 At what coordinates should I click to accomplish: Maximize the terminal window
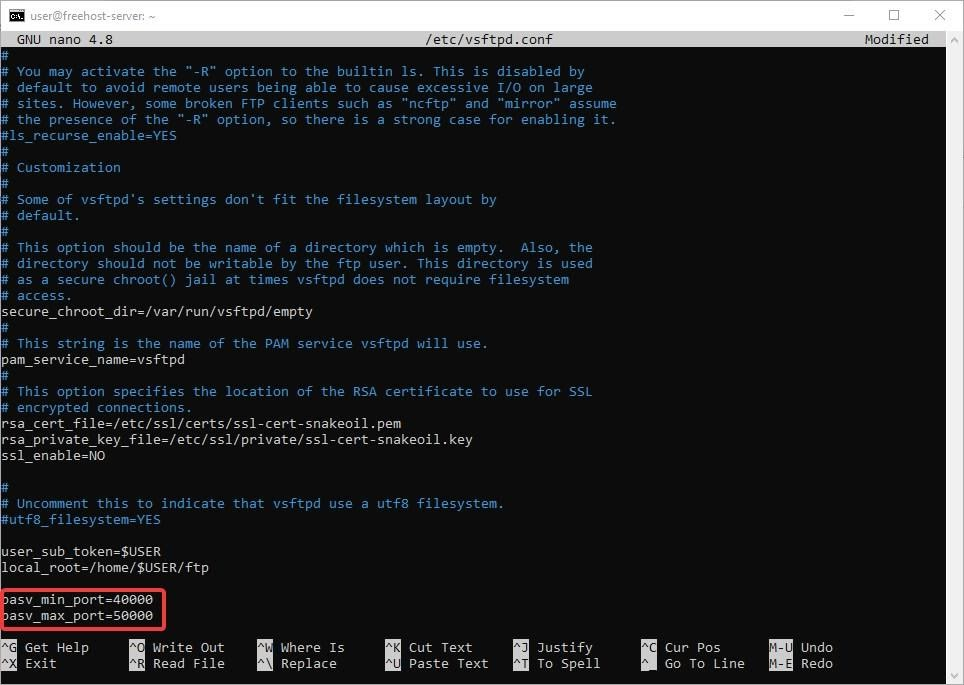point(893,15)
